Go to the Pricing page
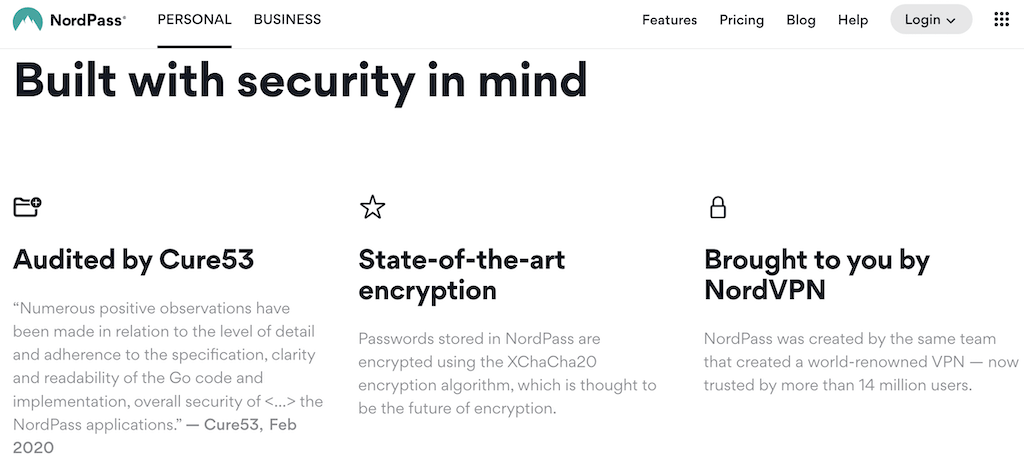Screen dimensions: 1024x465 [x=742, y=20]
